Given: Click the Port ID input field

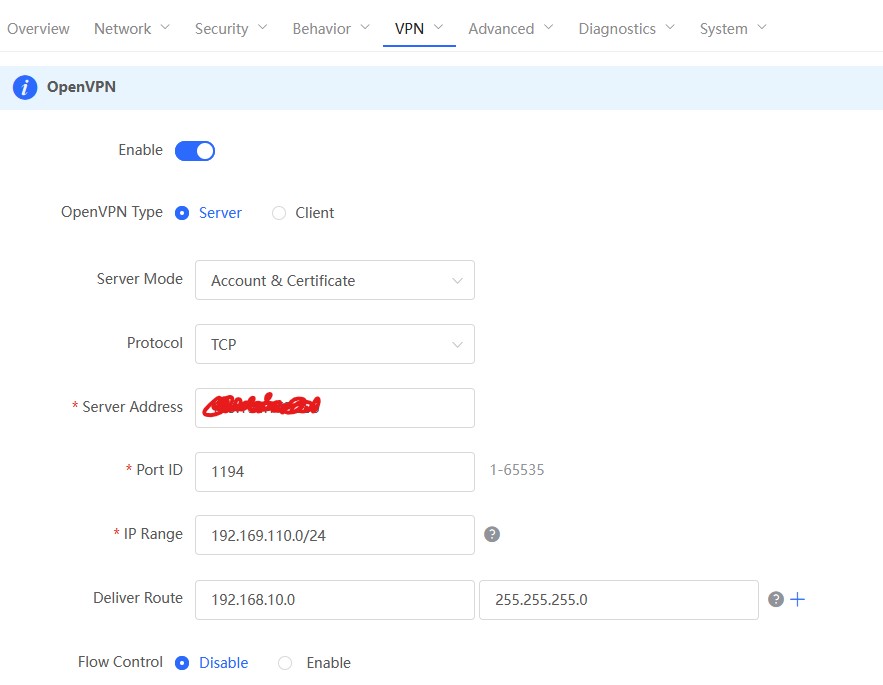Looking at the screenshot, I should tap(334, 471).
